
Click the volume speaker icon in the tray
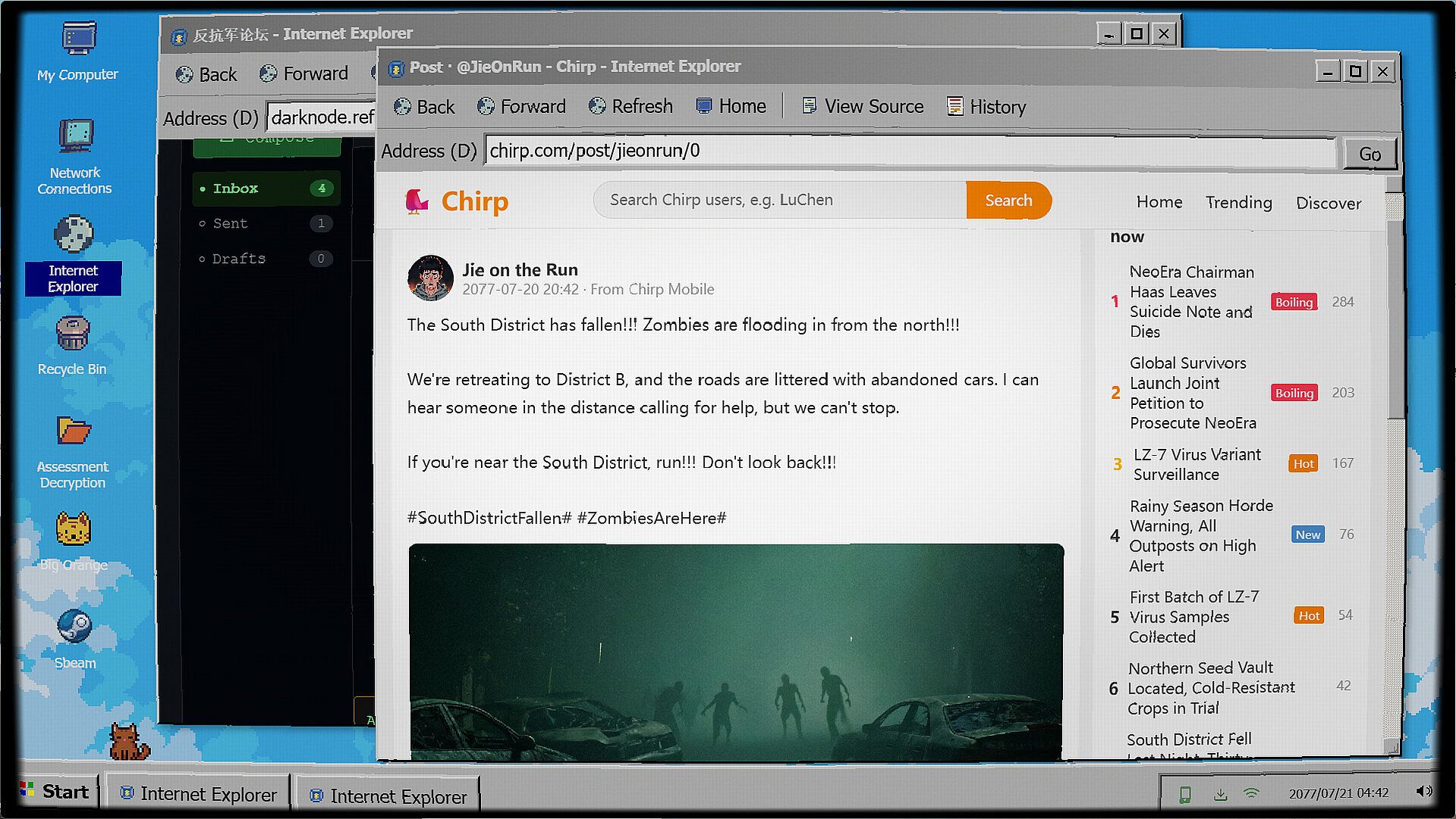pos(1423,792)
